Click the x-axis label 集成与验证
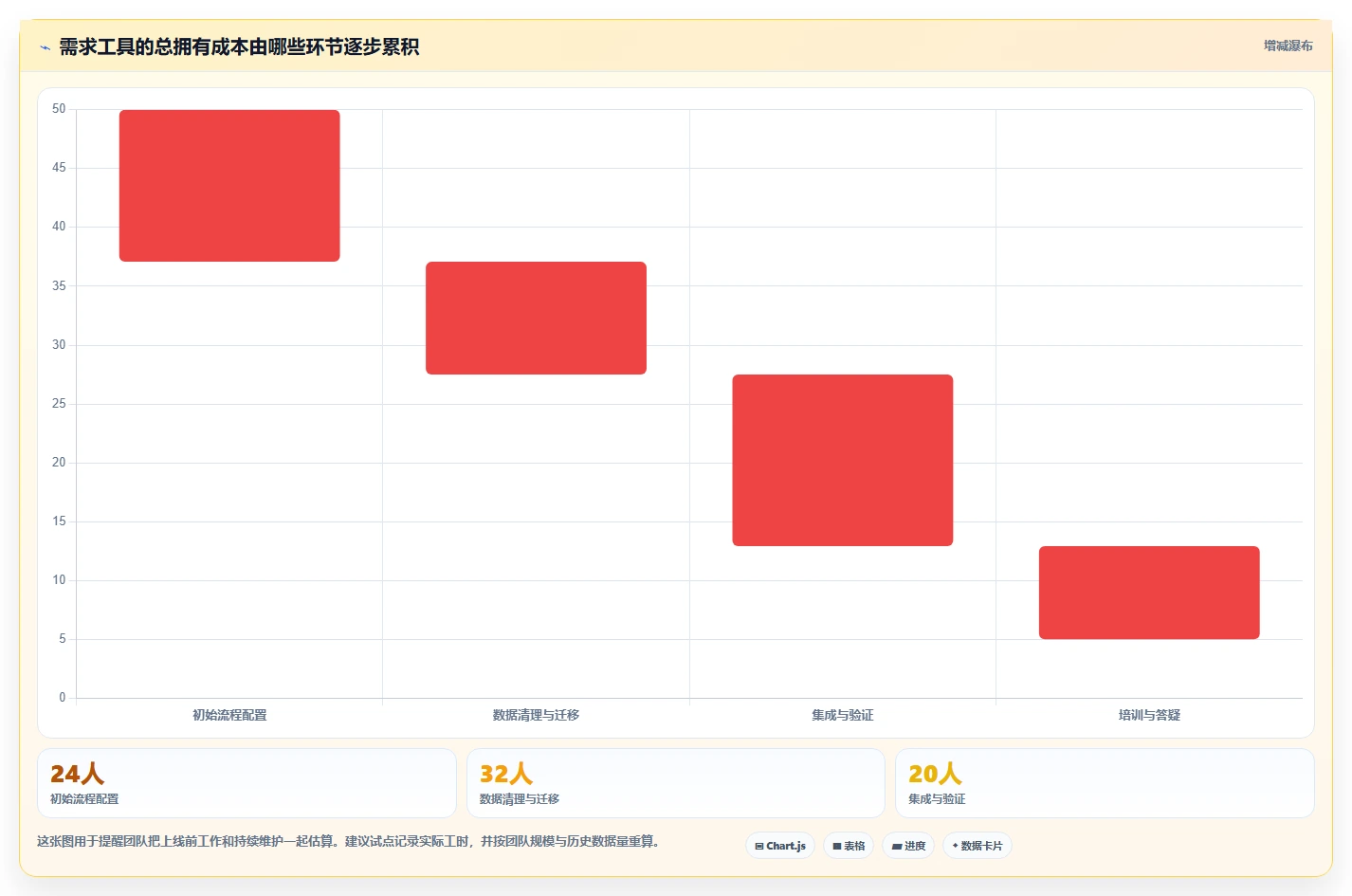The height and width of the screenshot is (896, 1352). pos(843,715)
